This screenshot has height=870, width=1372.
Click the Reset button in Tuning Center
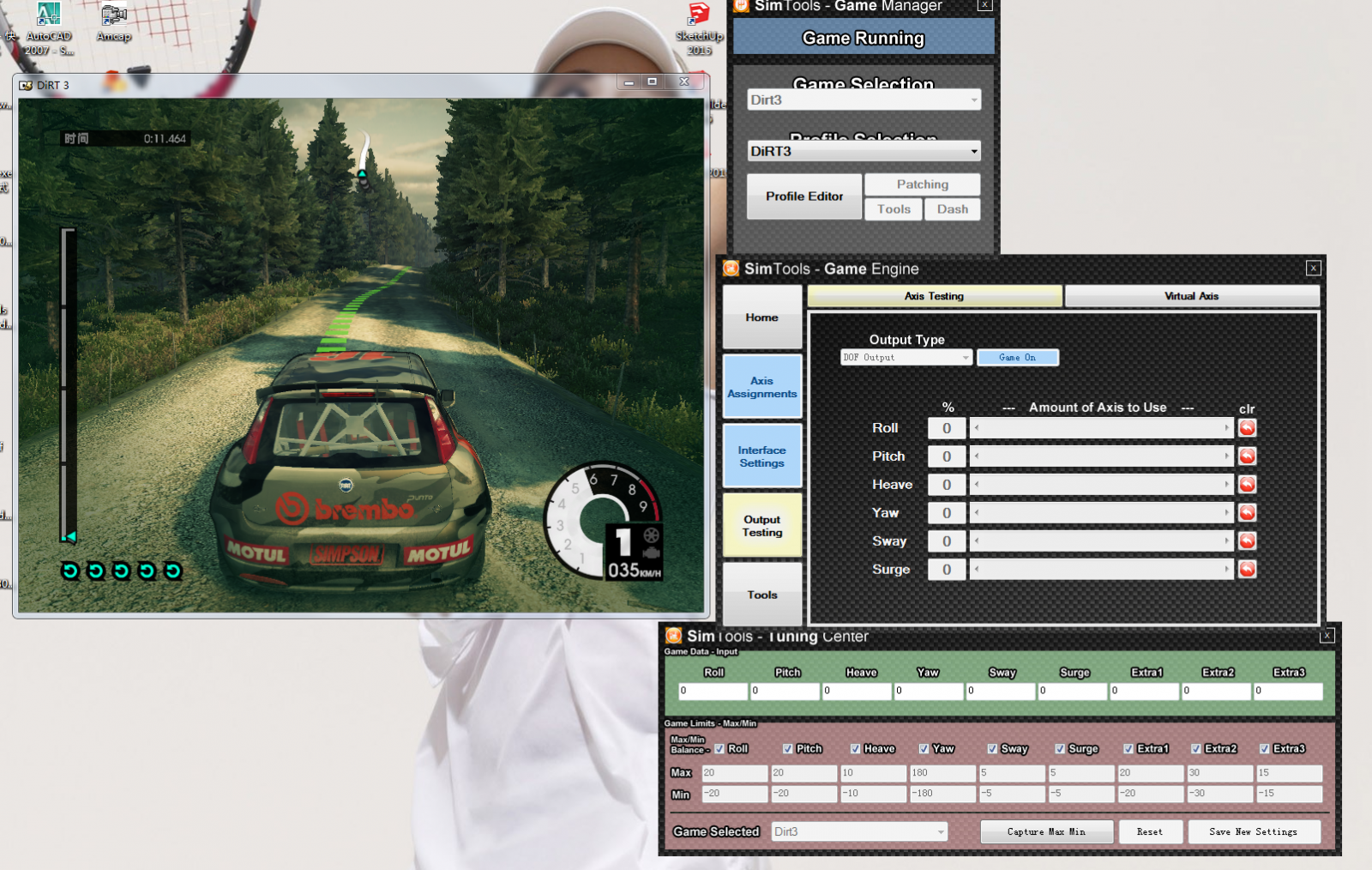click(x=1151, y=831)
